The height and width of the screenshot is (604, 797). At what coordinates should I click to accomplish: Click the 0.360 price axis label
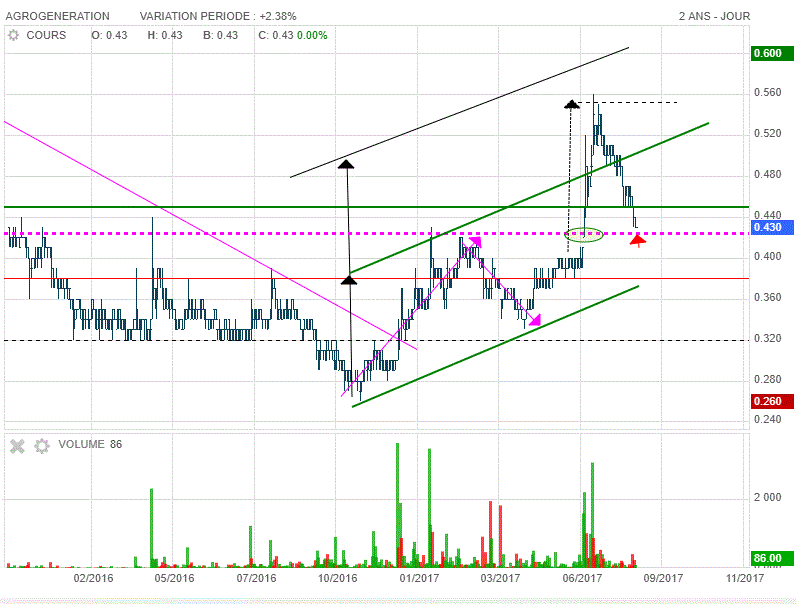tap(768, 297)
